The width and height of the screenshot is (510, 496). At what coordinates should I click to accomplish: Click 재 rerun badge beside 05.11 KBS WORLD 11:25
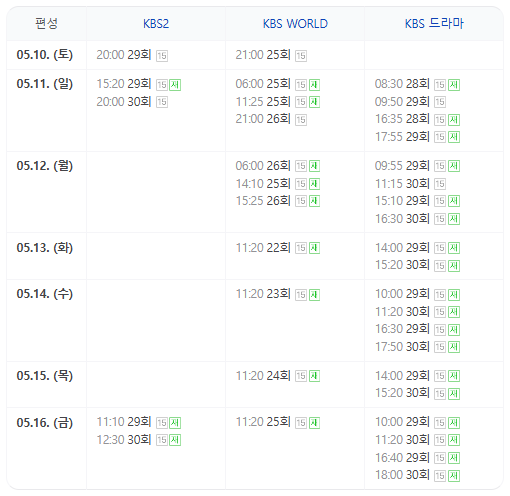pos(314,102)
